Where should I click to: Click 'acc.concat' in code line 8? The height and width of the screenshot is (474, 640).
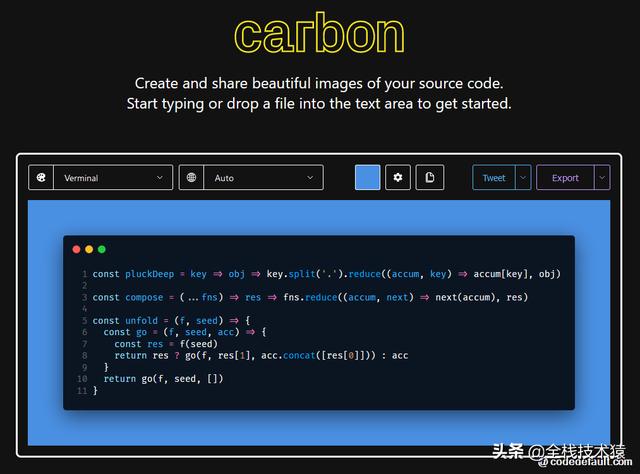click(288, 356)
